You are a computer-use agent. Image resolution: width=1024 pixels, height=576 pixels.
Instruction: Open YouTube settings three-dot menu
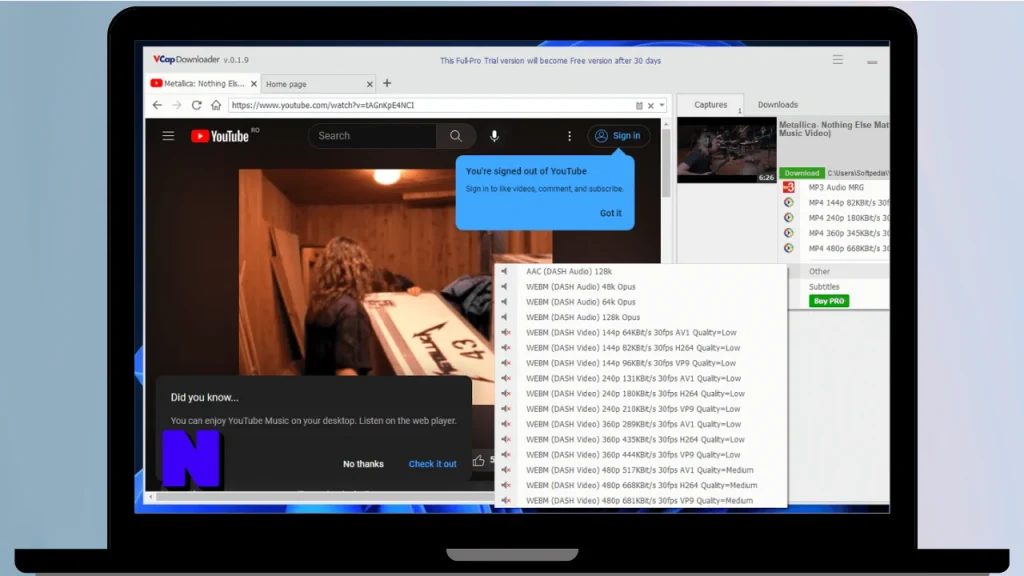point(569,136)
